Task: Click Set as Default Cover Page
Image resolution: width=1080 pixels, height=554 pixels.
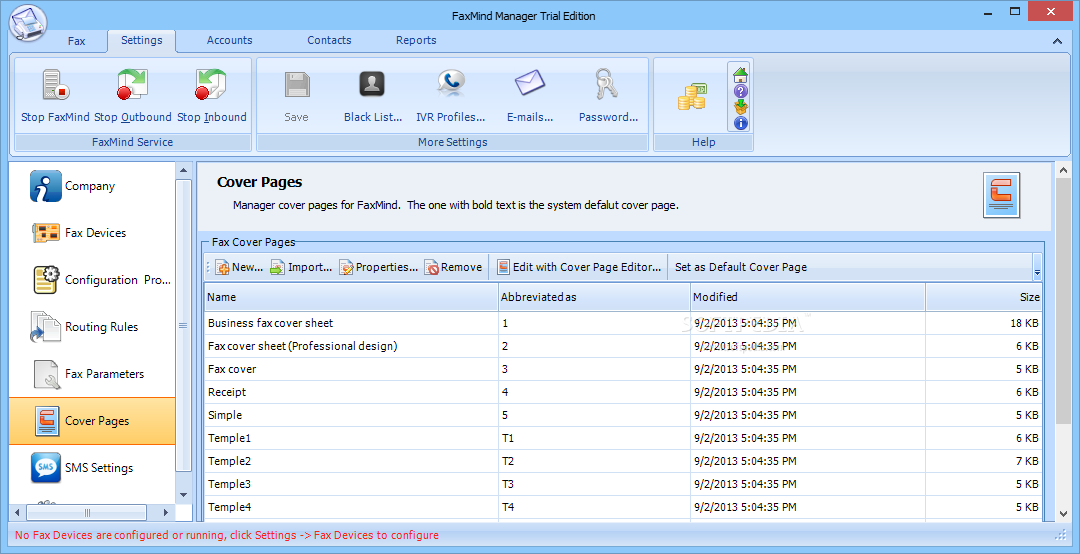Action: [x=740, y=267]
